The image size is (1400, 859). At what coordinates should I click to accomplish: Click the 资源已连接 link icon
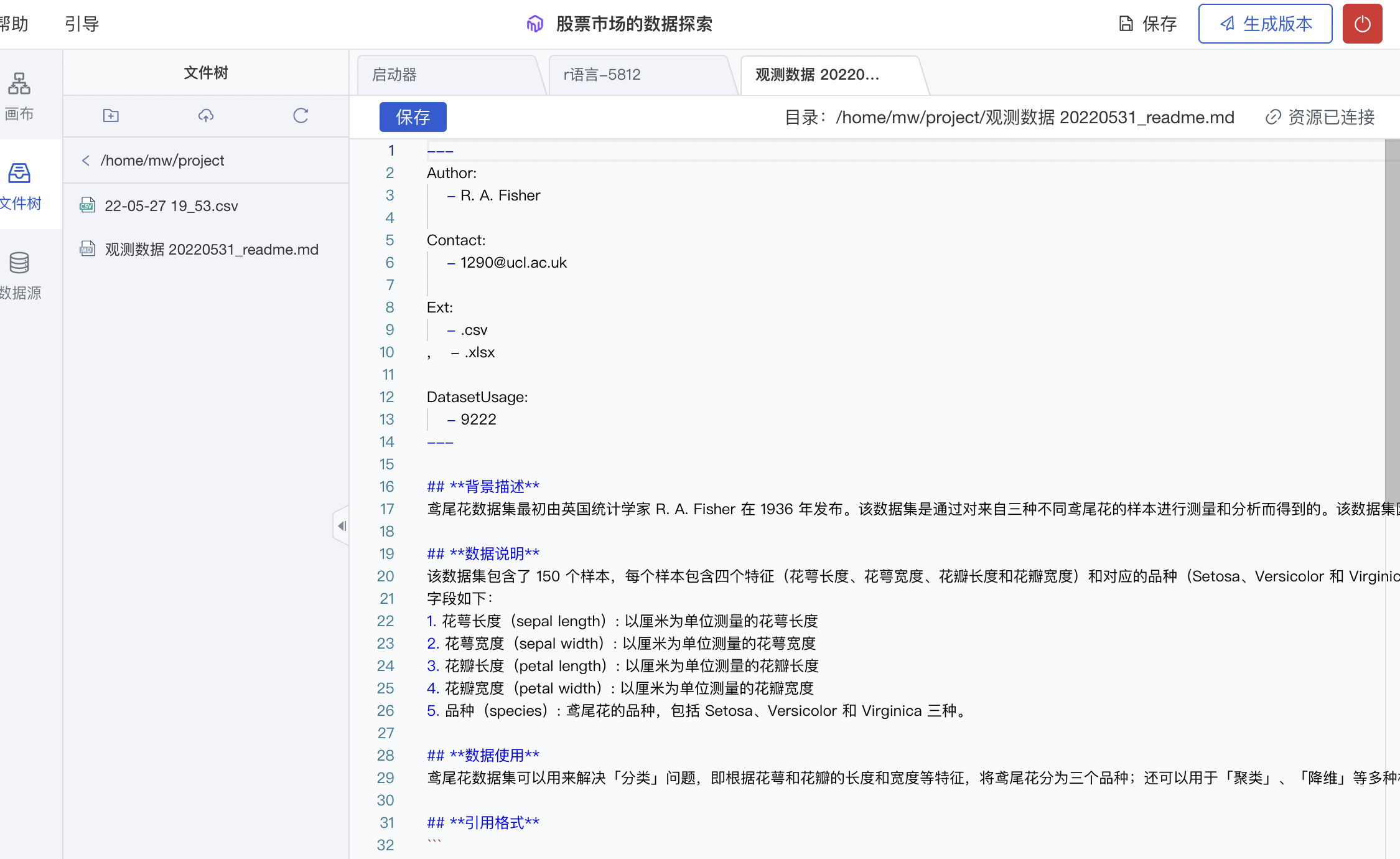(1273, 117)
